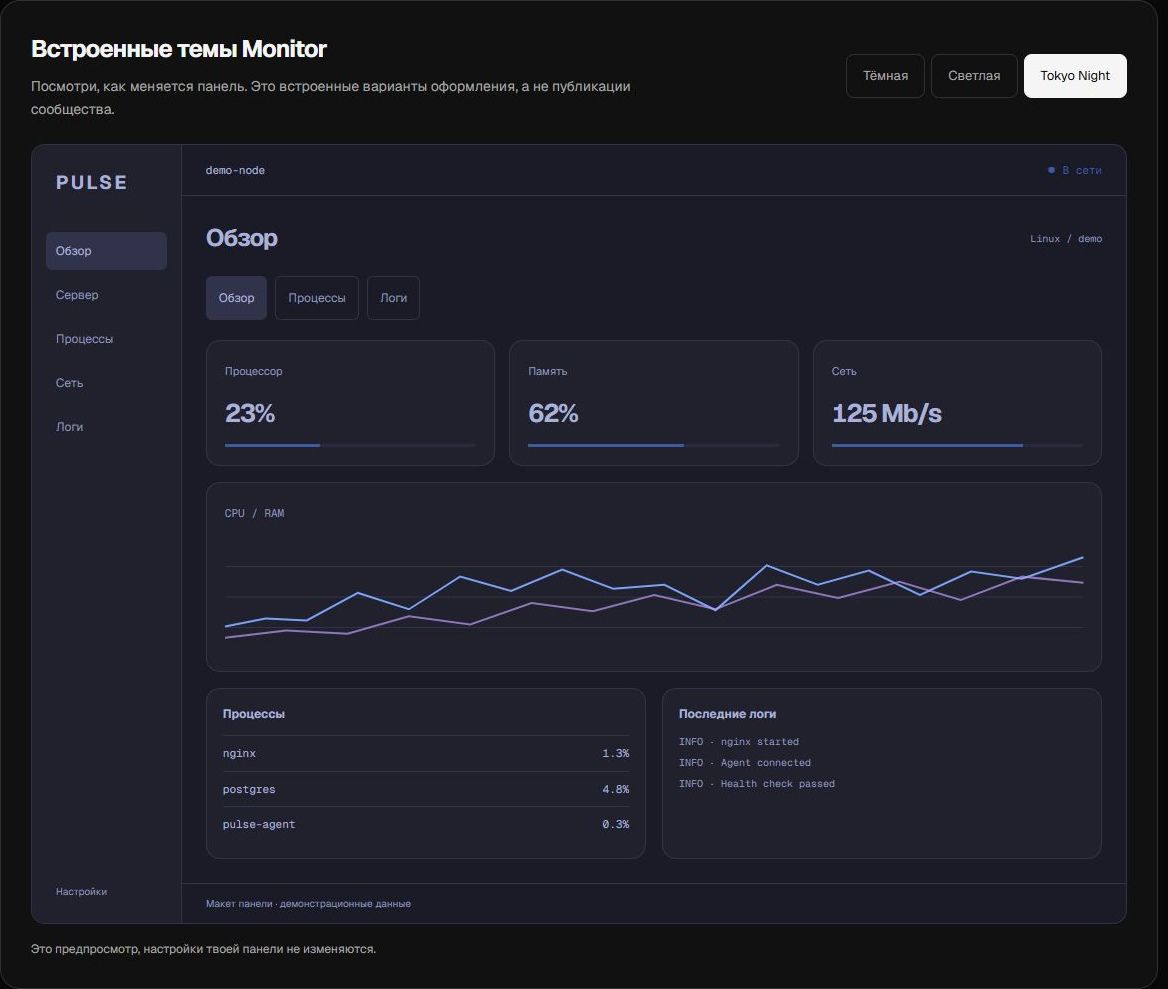1168x989 pixels.
Task: Click the Память usage progress bar
Action: (x=653, y=445)
